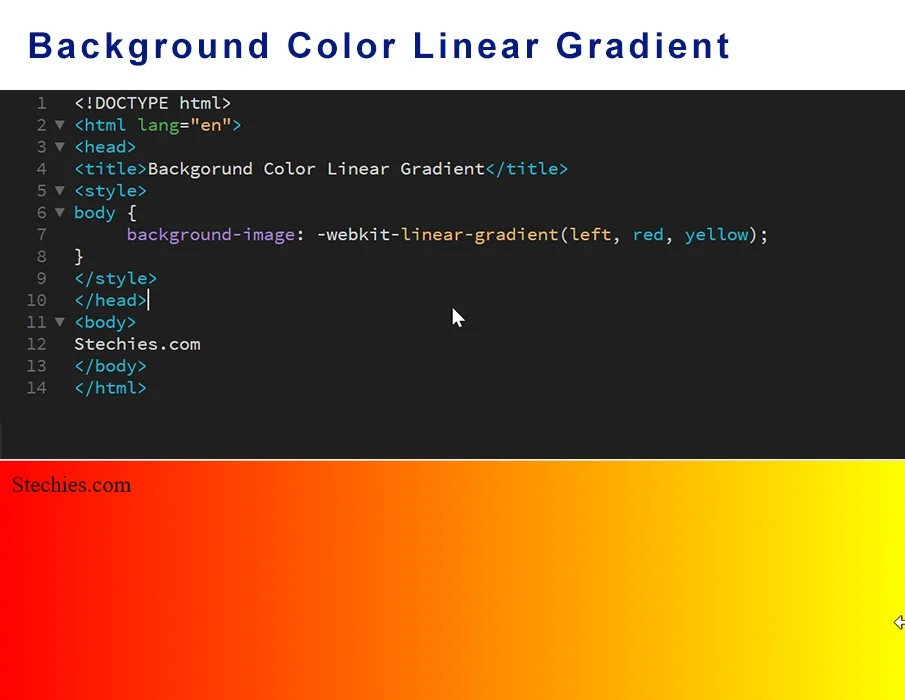Click the background-image property name
This screenshot has width=905, height=700.
point(211,235)
